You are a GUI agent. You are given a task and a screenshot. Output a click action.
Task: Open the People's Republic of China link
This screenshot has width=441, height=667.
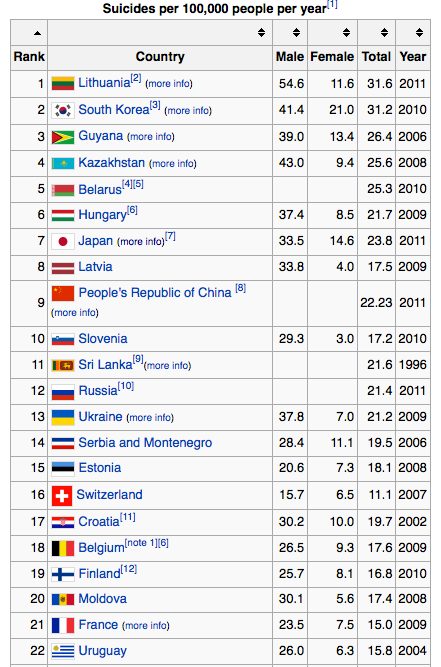point(155,293)
